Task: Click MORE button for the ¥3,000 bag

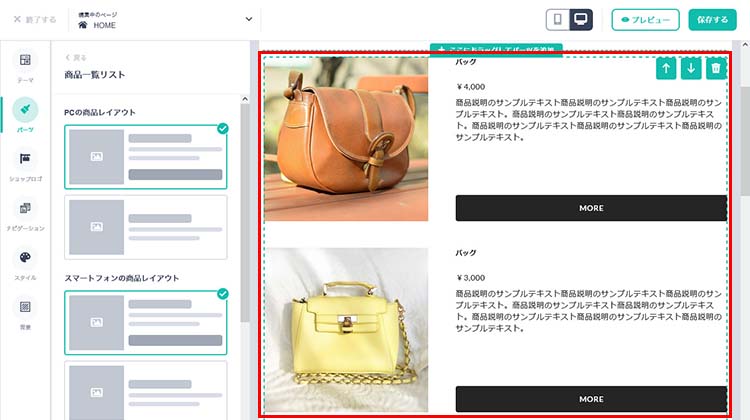Action: (x=591, y=399)
